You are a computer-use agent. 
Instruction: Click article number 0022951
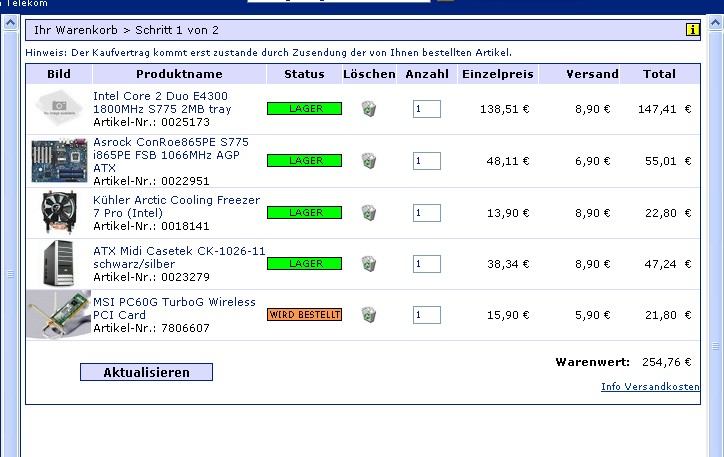click(185, 181)
